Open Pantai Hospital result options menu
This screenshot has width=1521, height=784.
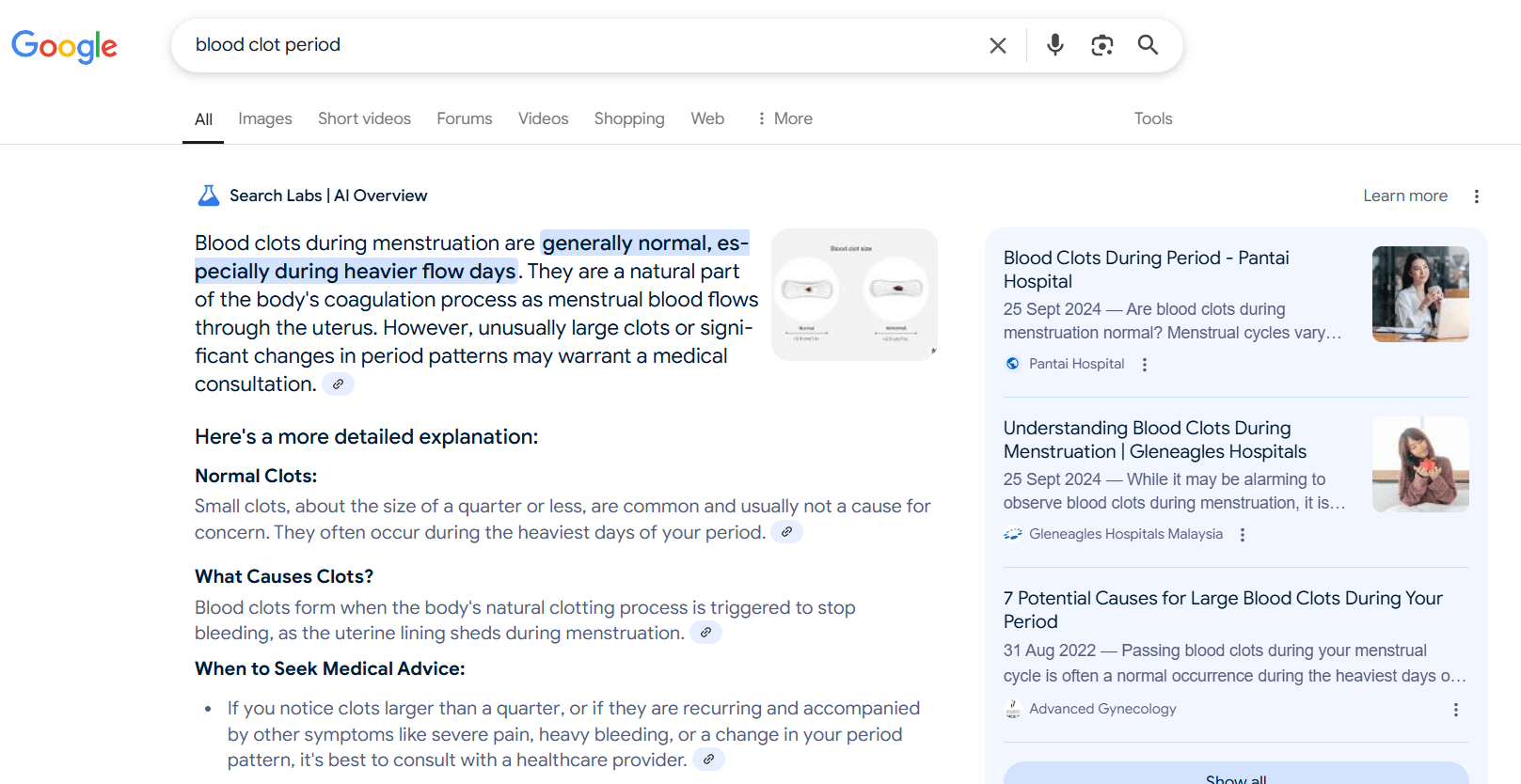point(1145,365)
